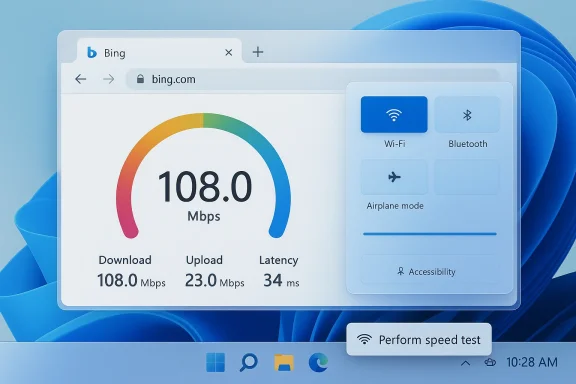576x384 pixels.
Task: Click the 108.0 gauge reading
Action: coord(205,187)
